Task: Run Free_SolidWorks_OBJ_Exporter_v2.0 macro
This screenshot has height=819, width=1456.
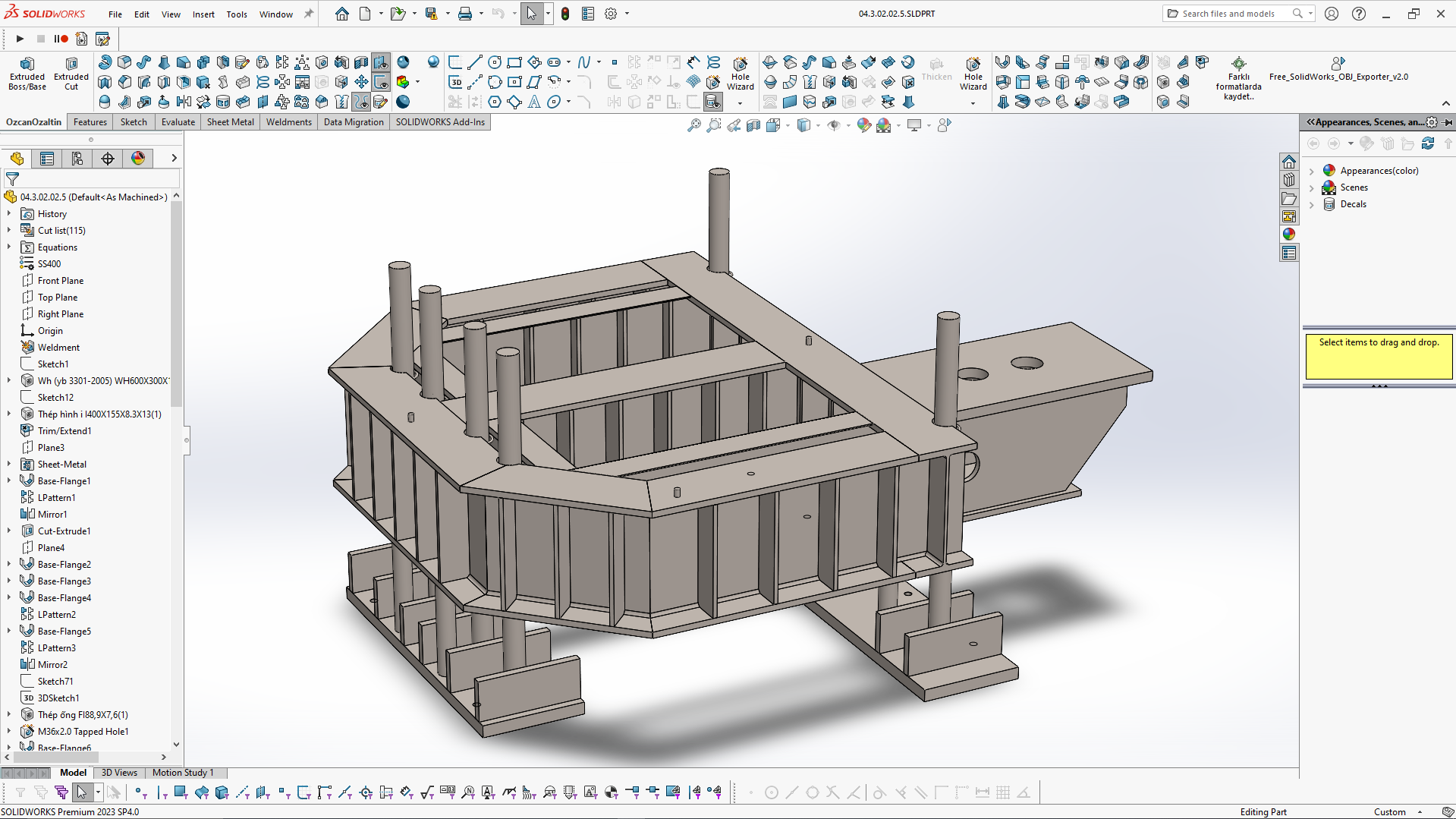Action: tap(1338, 69)
